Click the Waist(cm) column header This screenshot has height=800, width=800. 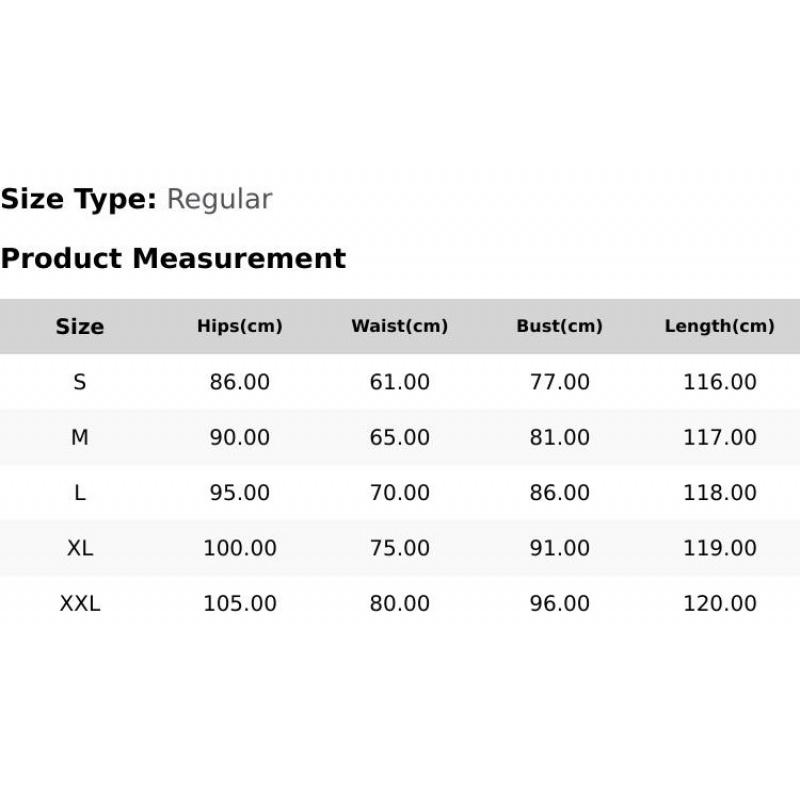pos(400,326)
